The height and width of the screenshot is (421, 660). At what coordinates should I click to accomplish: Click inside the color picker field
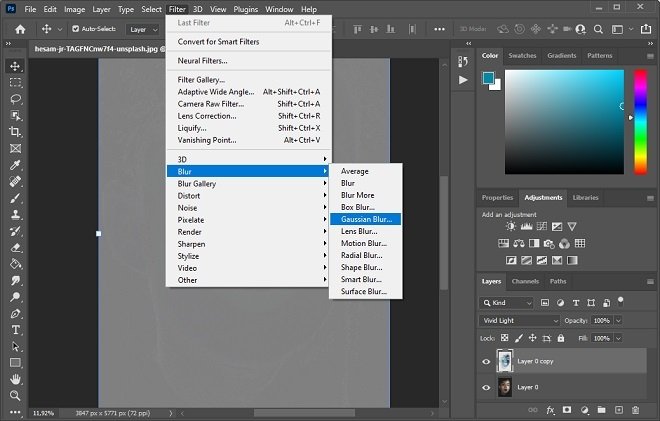(x=564, y=122)
